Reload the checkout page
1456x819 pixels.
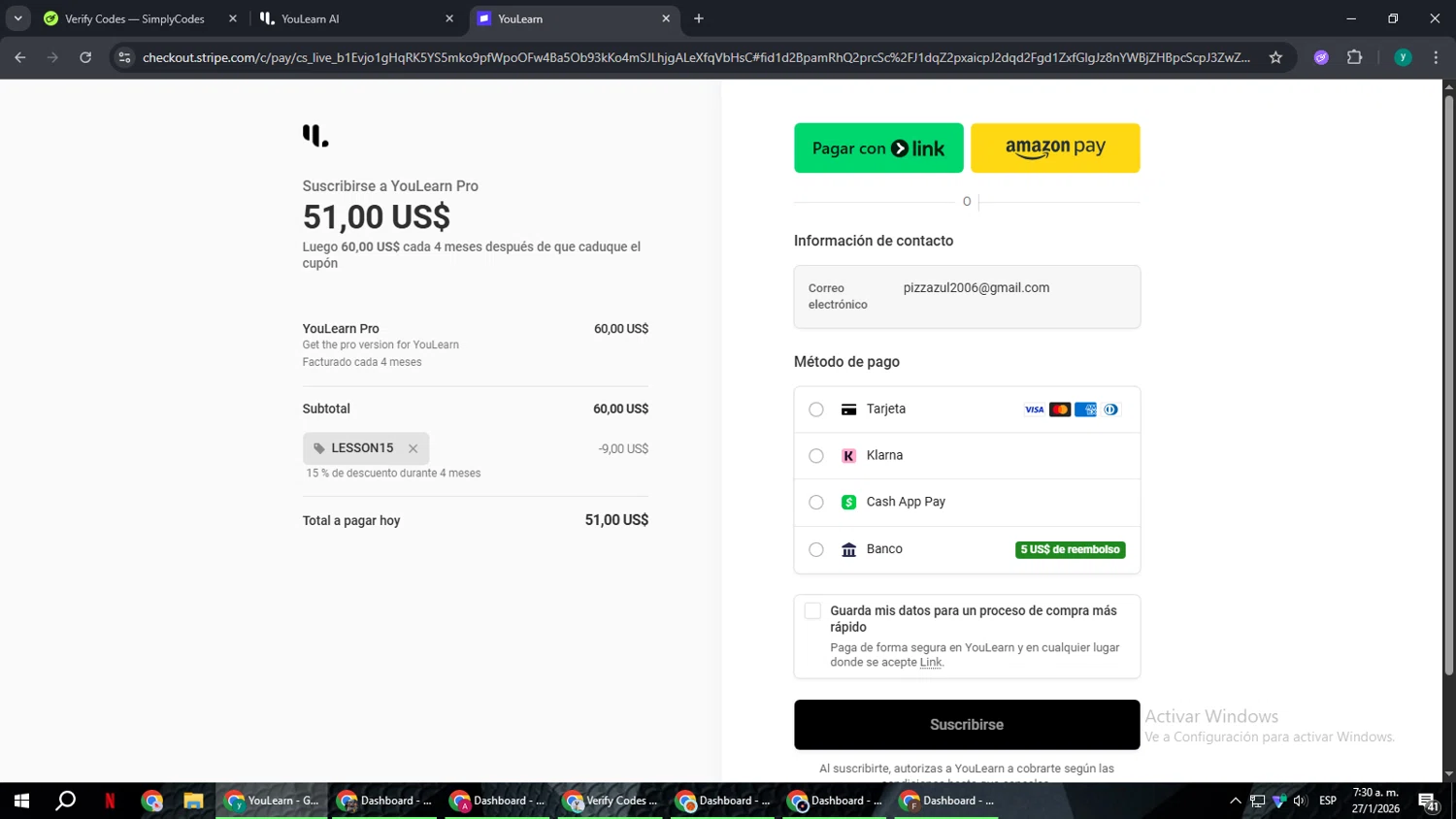[85, 57]
